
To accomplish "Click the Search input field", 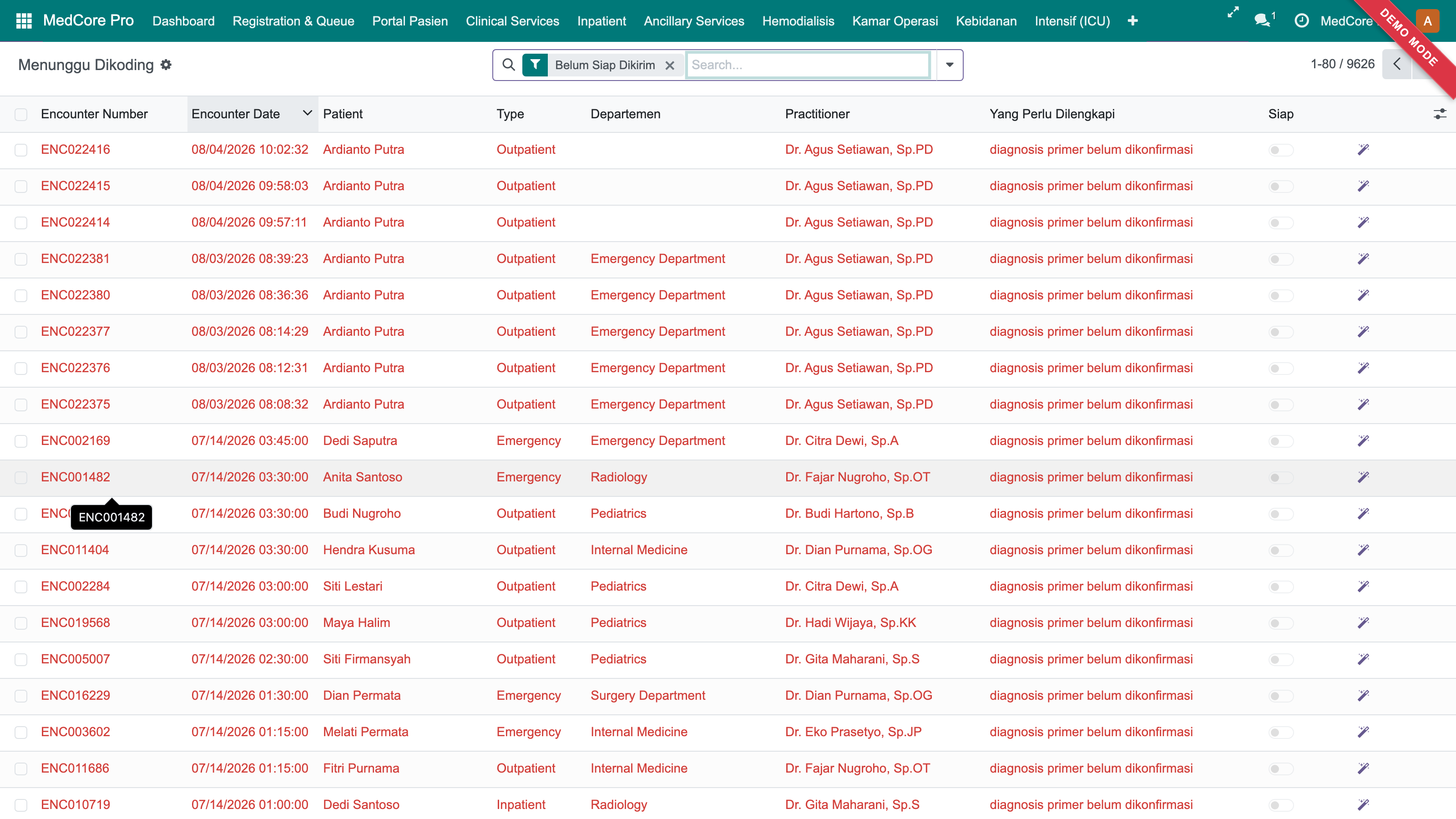I will tap(807, 65).
